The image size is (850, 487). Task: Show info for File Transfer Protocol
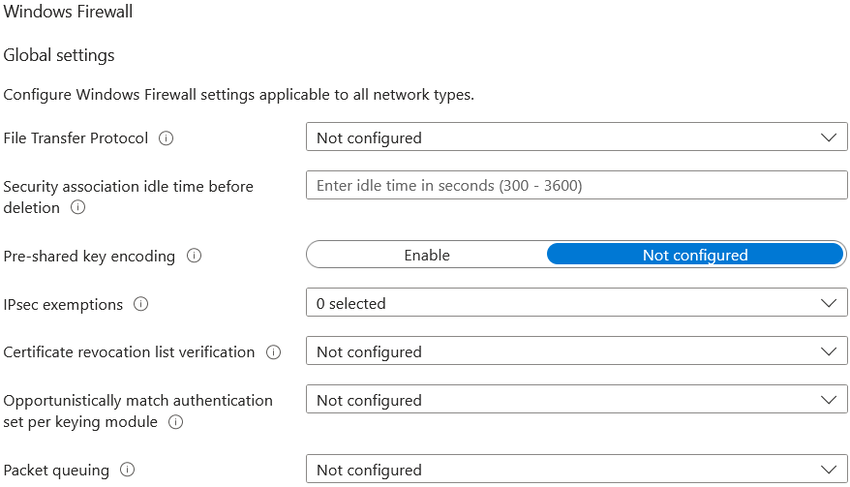tap(166, 138)
